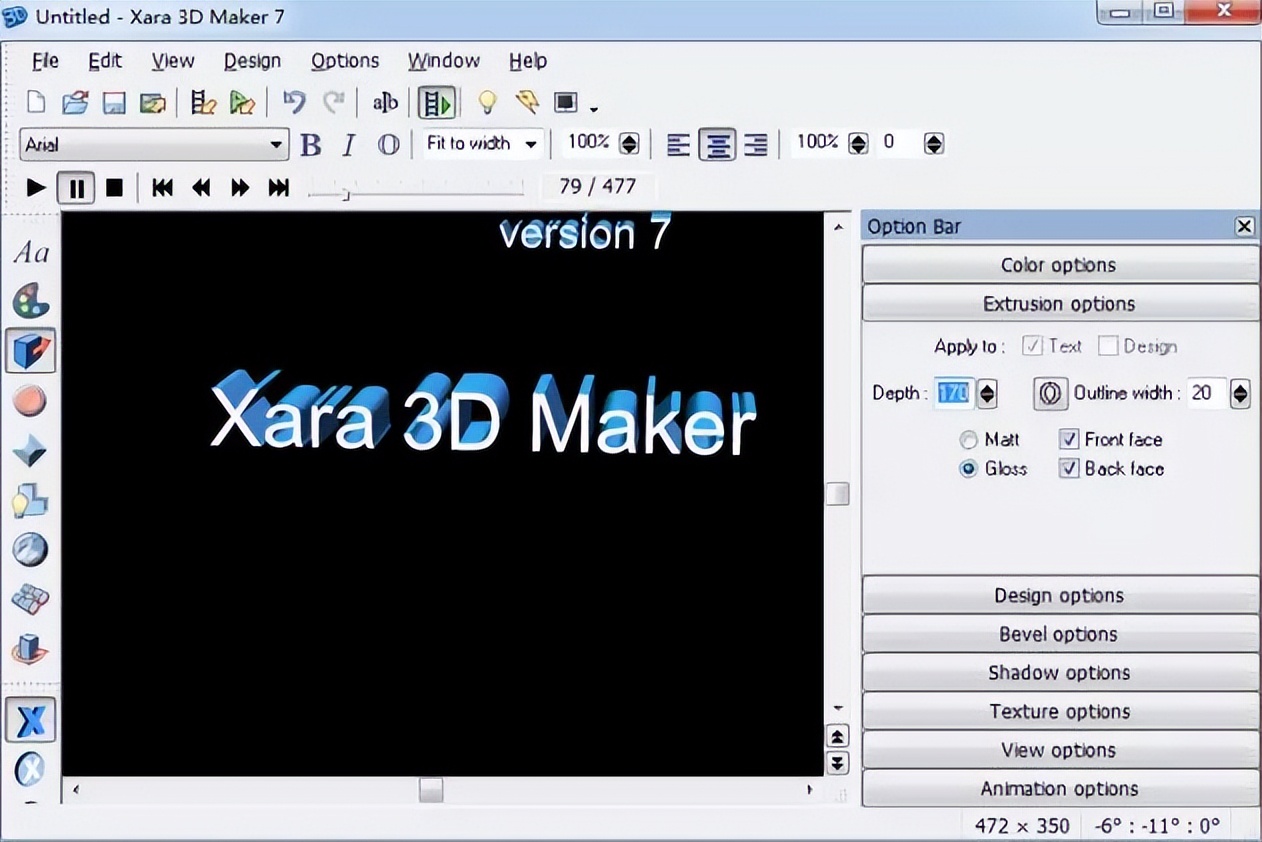
Task: Open the text editor 'ab' icon
Action: [385, 102]
